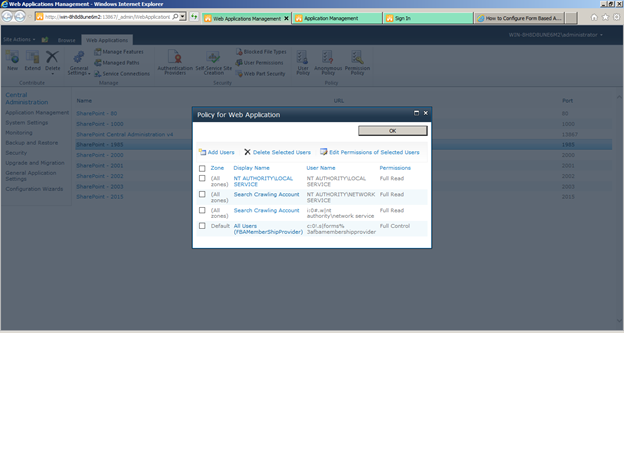Click the page scrollbar down arrow
The image size is (624, 450).
coord(619,320)
